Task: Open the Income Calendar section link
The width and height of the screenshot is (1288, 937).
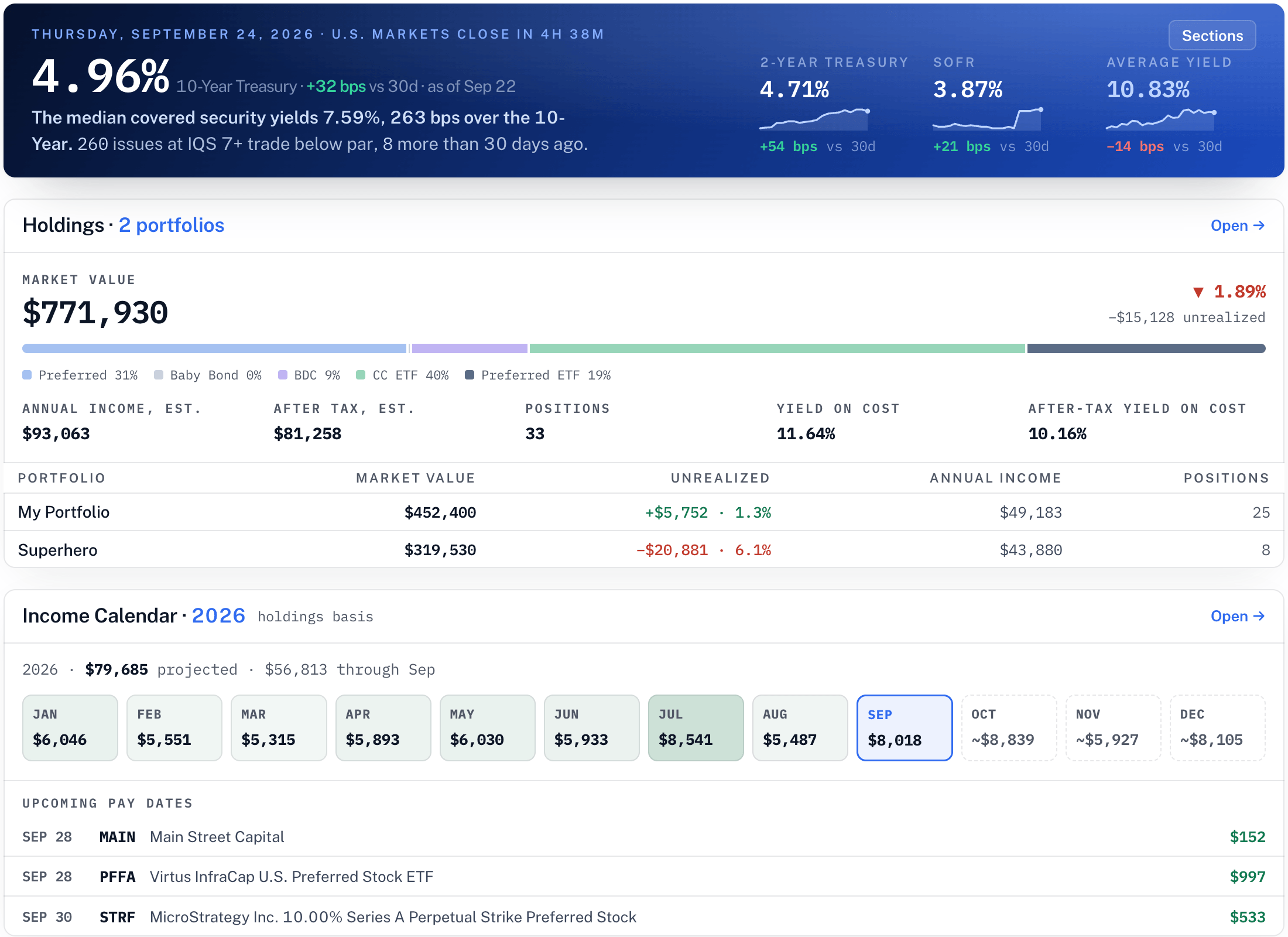Action: click(1238, 616)
